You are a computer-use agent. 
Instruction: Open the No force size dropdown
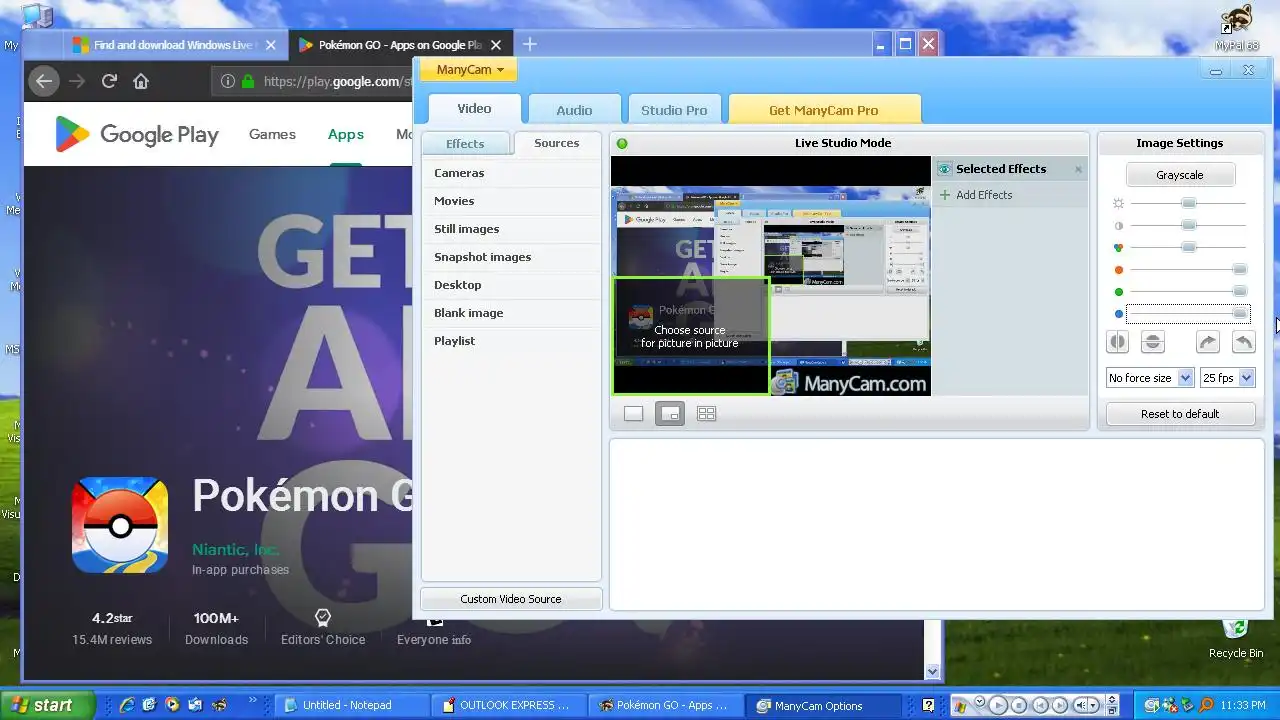[1150, 378]
